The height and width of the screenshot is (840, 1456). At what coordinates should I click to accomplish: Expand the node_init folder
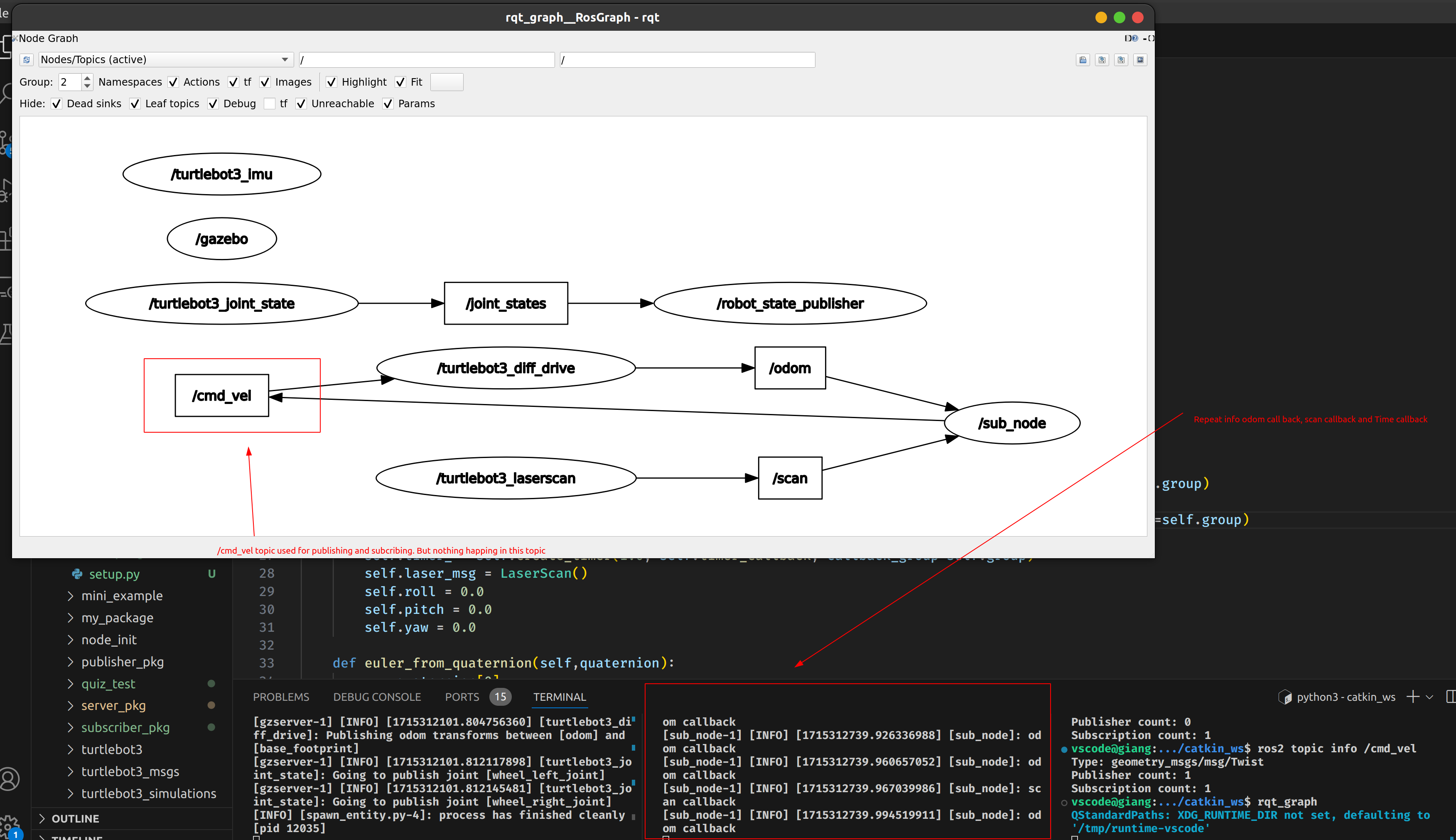click(70, 640)
